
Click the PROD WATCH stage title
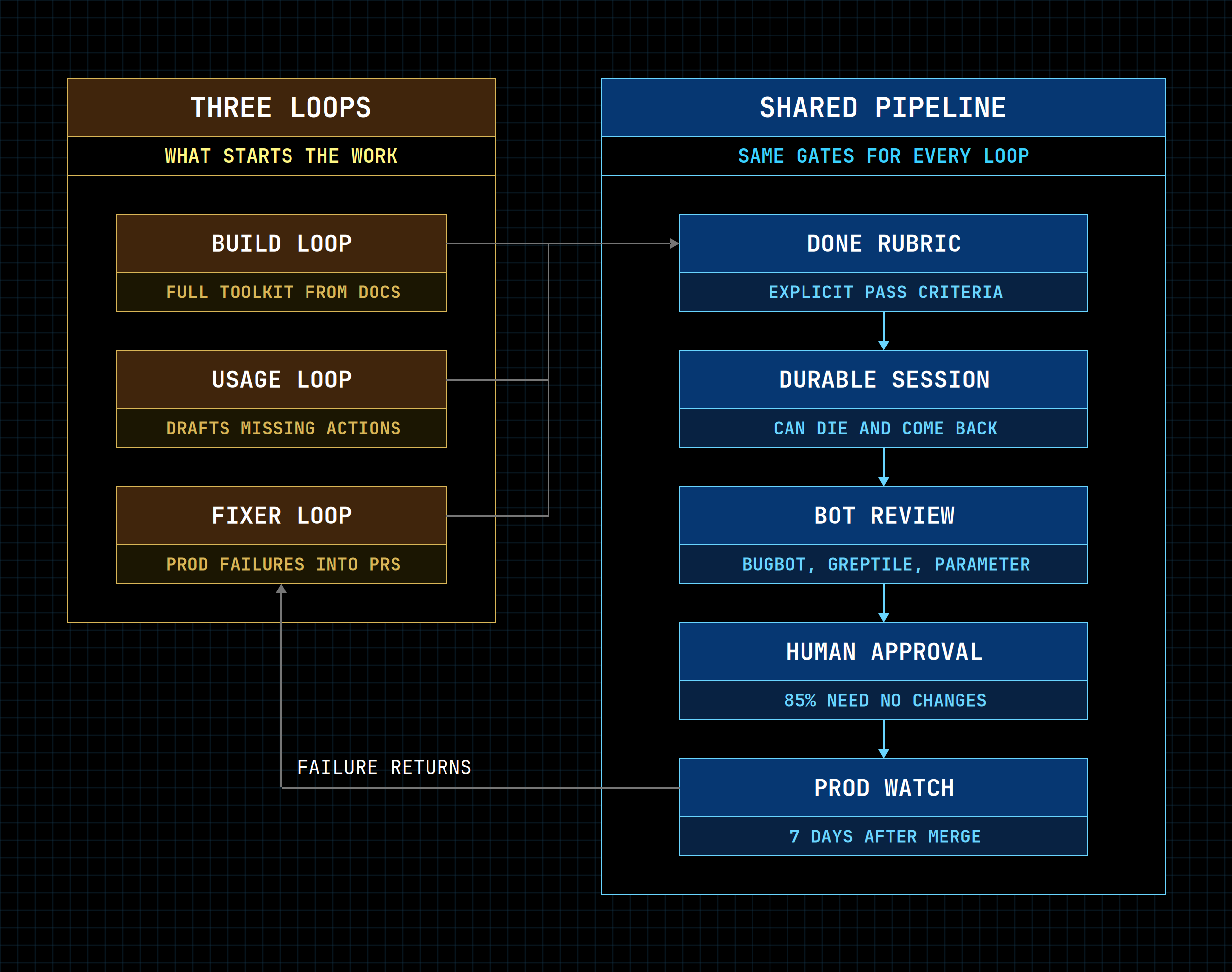click(x=884, y=788)
